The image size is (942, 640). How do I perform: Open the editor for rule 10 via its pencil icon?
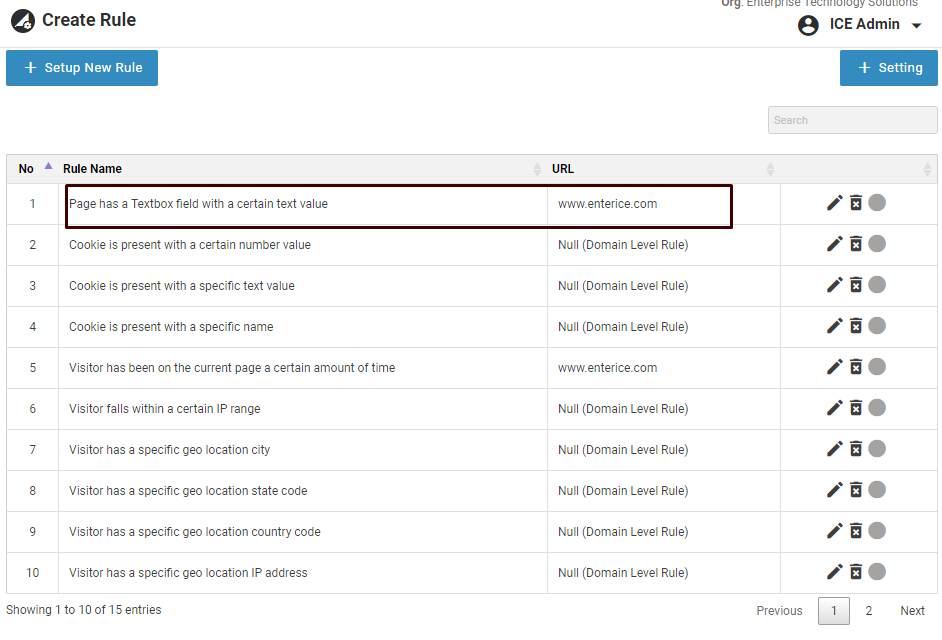(x=835, y=572)
